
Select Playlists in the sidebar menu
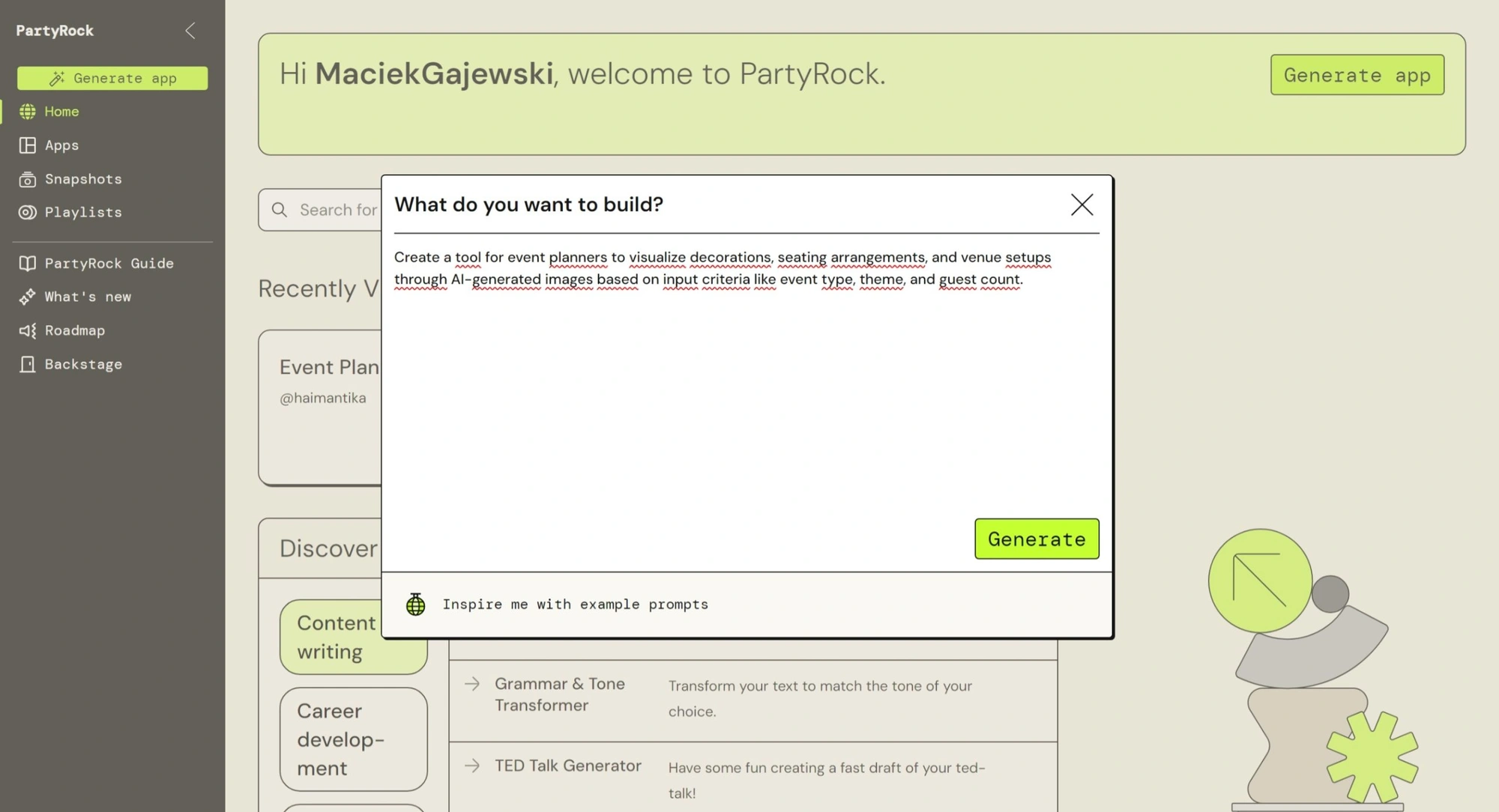83,213
